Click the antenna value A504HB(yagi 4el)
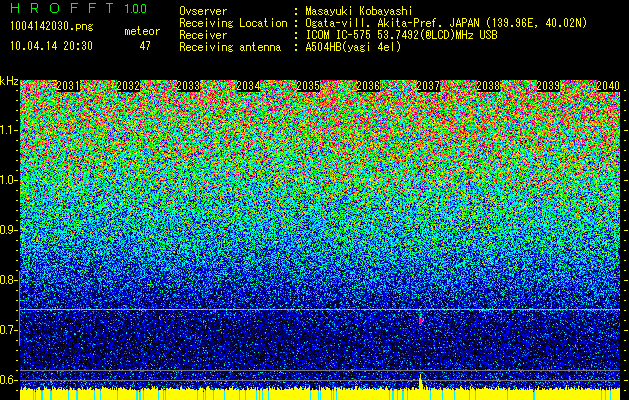Screen dimensions: 629x400 353,47
